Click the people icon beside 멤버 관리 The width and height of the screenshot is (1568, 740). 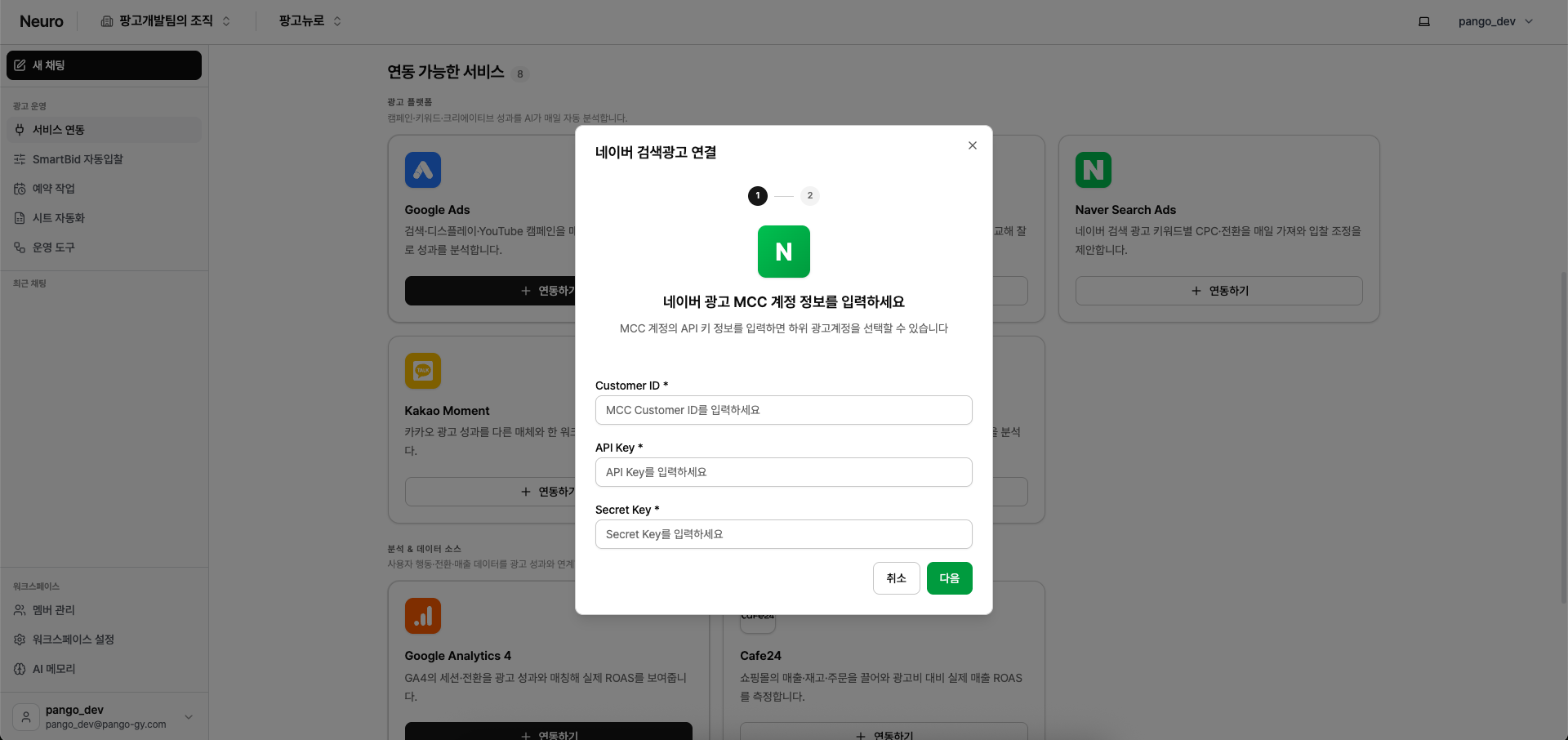[20, 610]
